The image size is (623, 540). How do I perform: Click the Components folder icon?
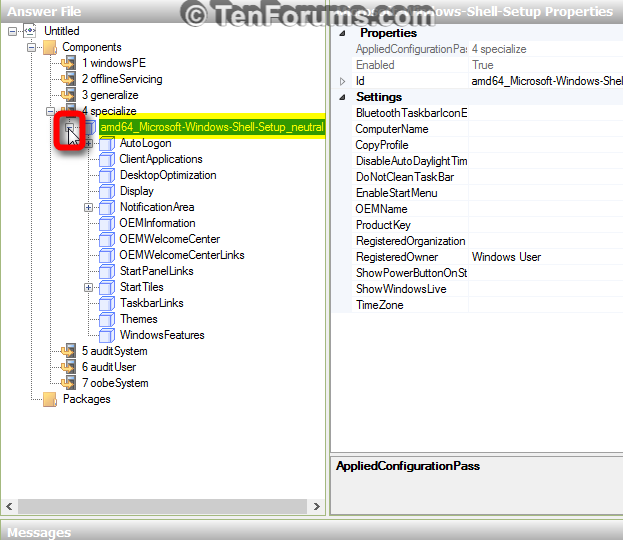point(50,47)
